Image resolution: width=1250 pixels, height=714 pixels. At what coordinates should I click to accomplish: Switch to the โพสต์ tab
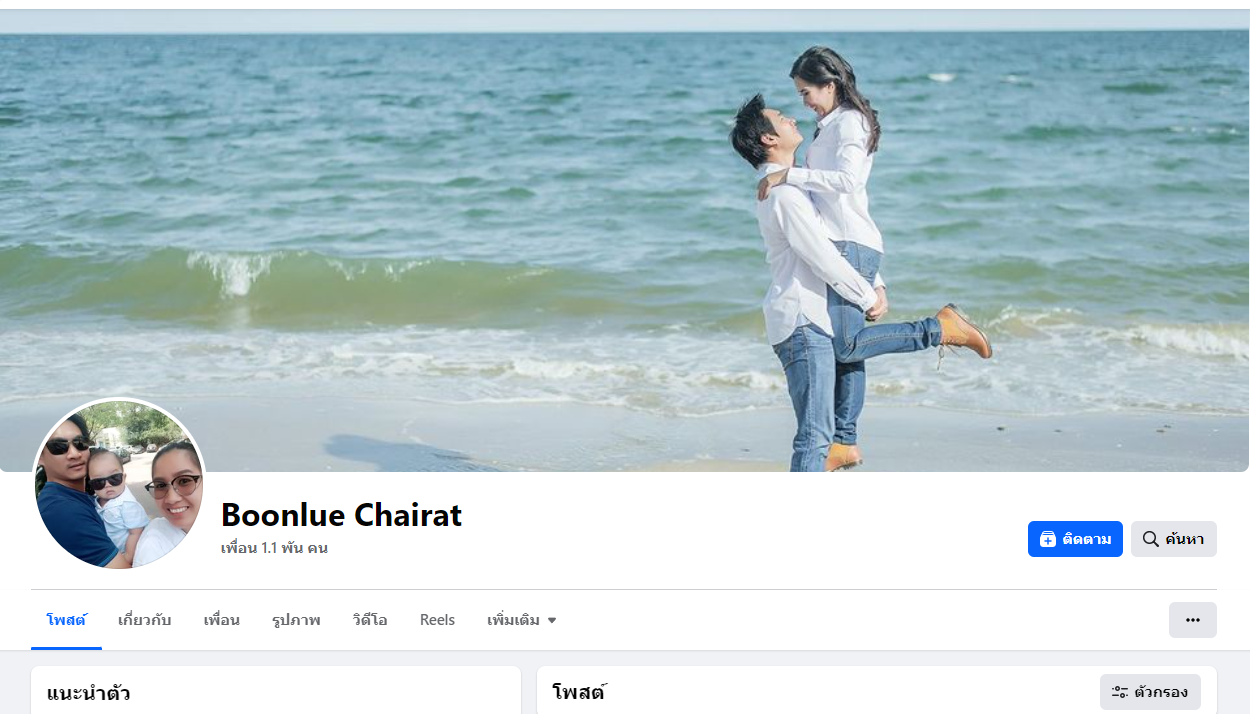coord(66,620)
